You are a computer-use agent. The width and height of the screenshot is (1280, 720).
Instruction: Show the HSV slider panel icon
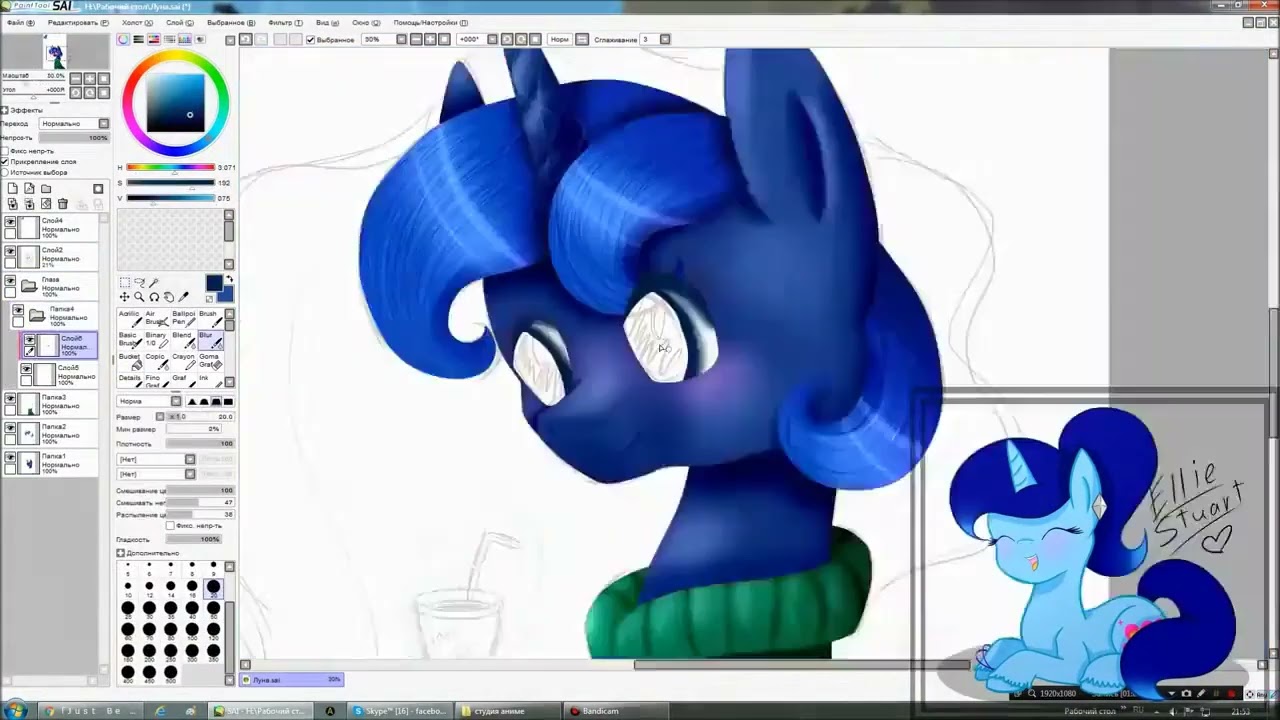pyautogui.click(x=154, y=39)
